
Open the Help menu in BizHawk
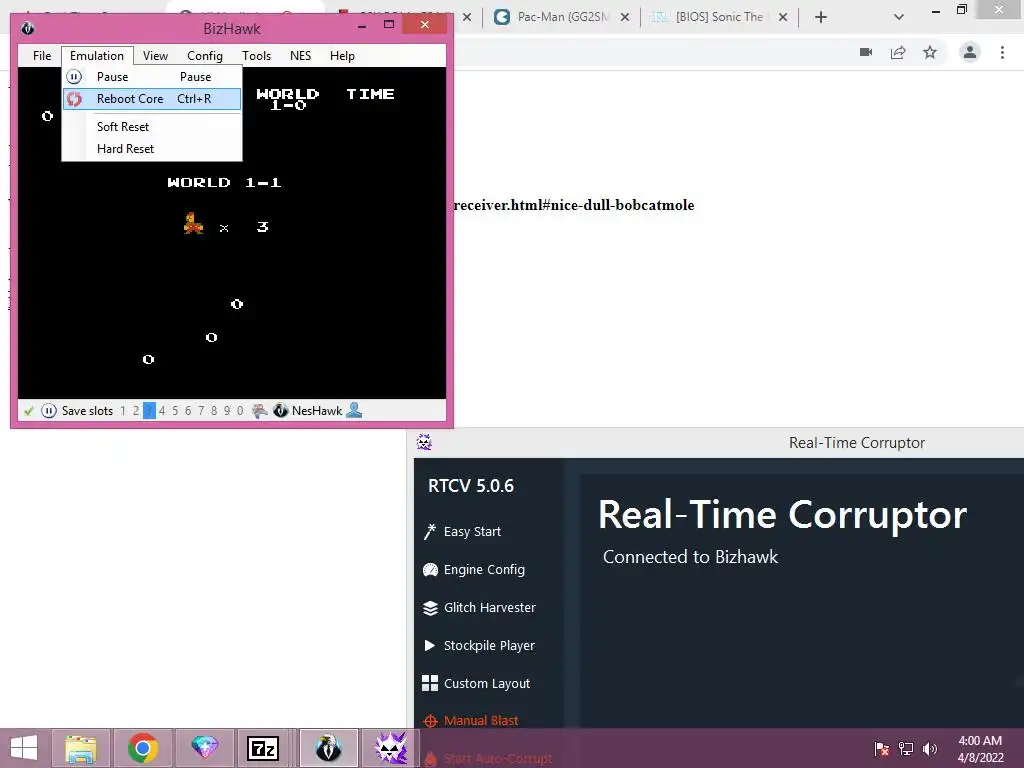(x=342, y=56)
